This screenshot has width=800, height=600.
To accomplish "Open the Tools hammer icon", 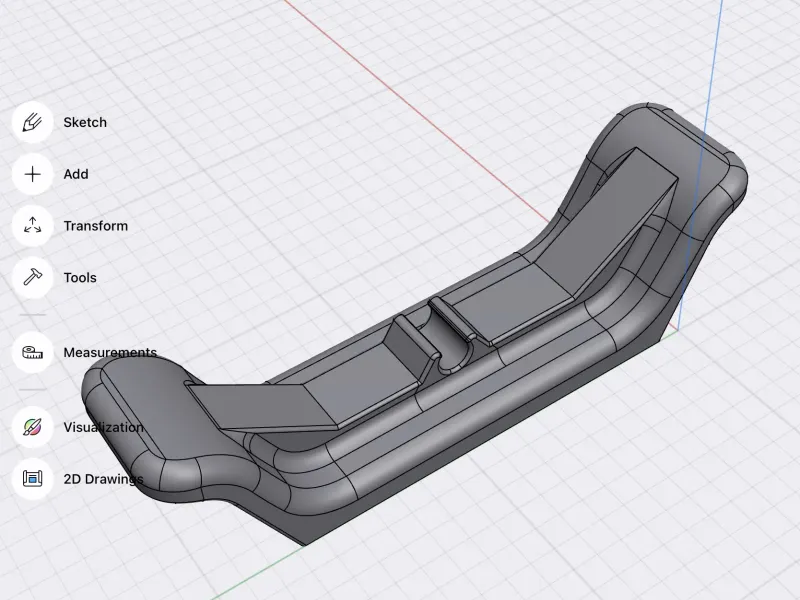I will [x=33, y=278].
